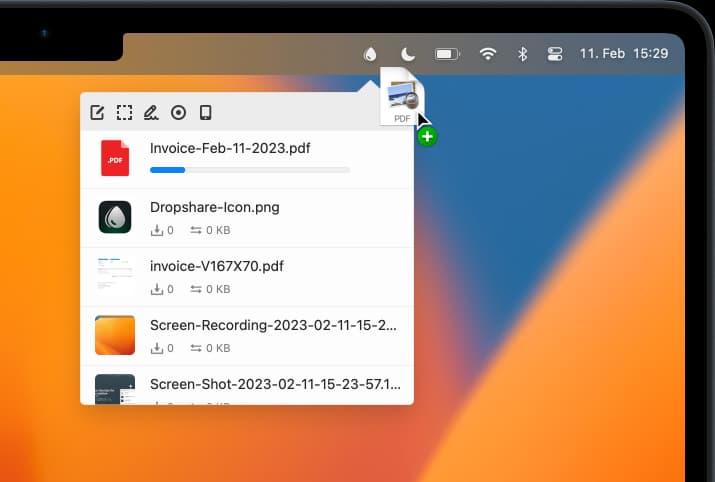
Task: Open the Bluetooth menu
Action: pos(523,54)
